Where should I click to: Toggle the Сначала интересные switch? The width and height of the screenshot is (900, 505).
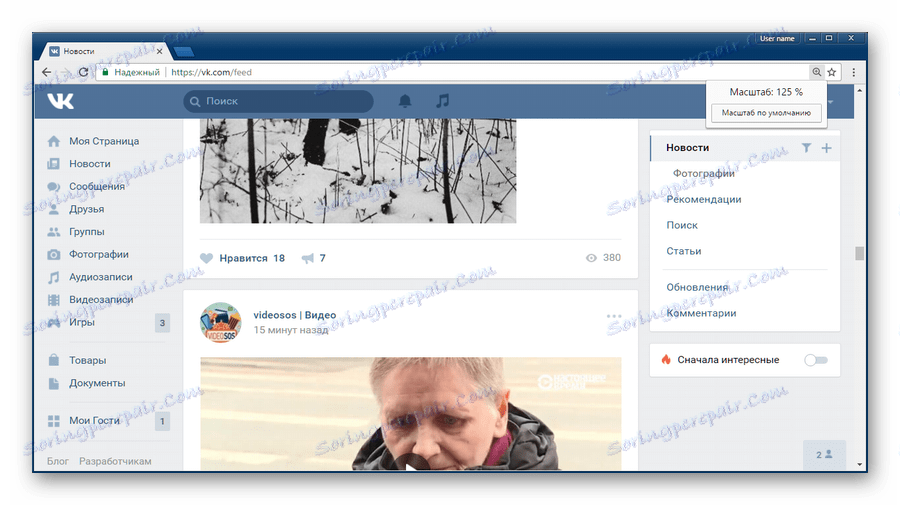coord(816,360)
